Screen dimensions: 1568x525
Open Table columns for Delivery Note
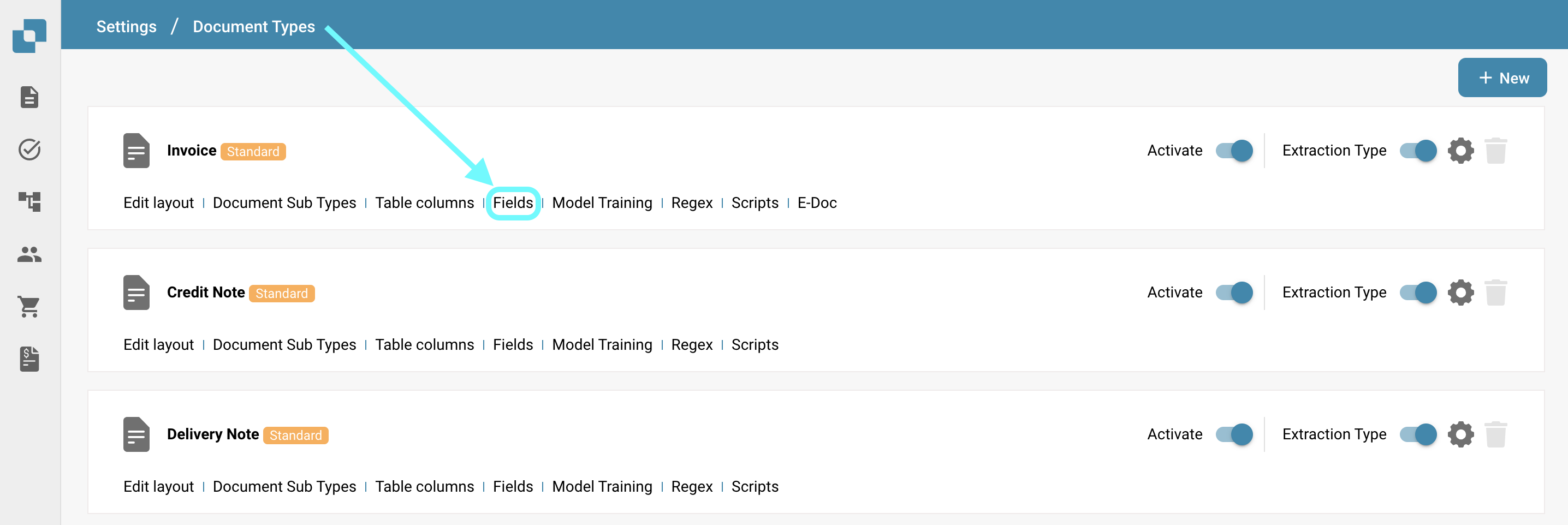(x=424, y=487)
